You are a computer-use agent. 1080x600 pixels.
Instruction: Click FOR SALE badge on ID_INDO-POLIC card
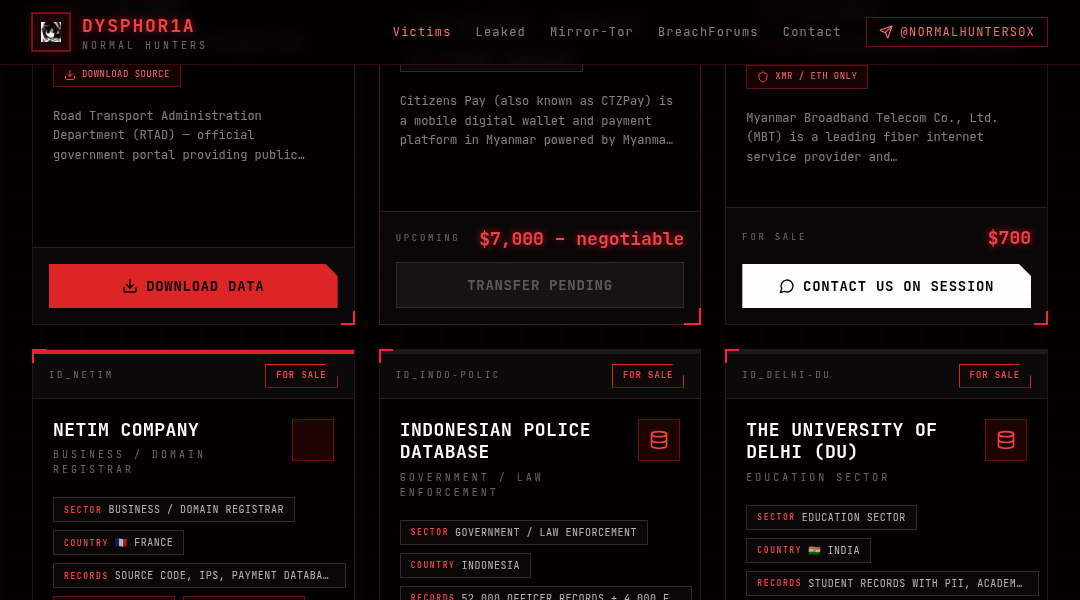[647, 375]
